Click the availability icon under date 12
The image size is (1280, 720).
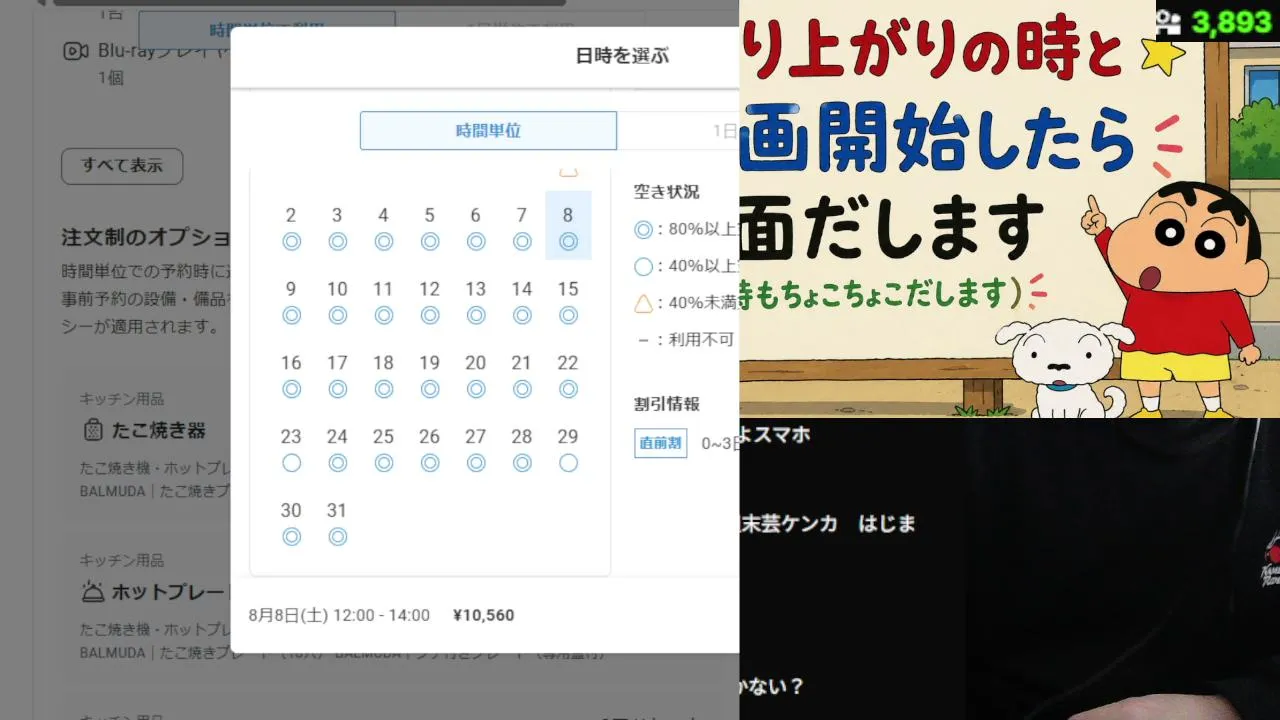[x=430, y=315]
